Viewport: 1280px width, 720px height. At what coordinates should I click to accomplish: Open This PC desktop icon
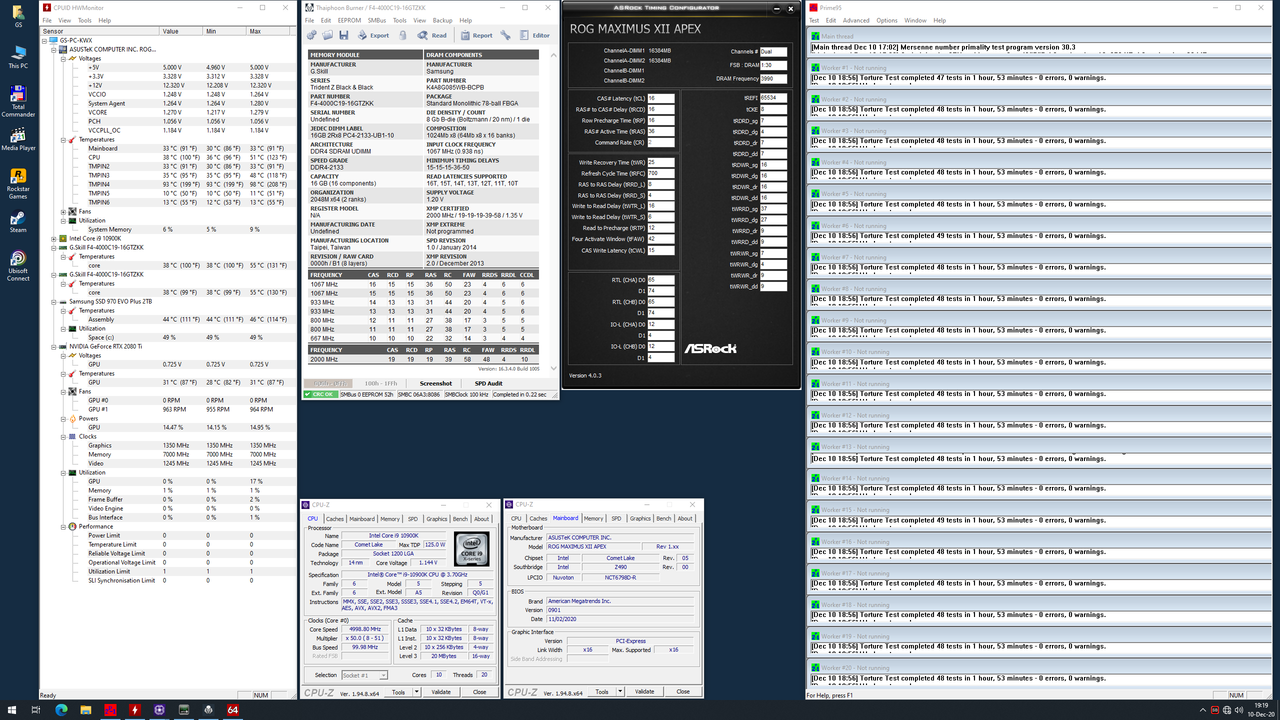18,56
